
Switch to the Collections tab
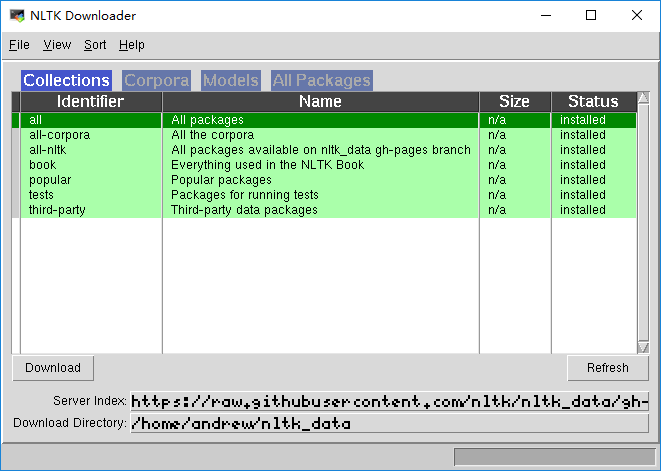(x=66, y=80)
